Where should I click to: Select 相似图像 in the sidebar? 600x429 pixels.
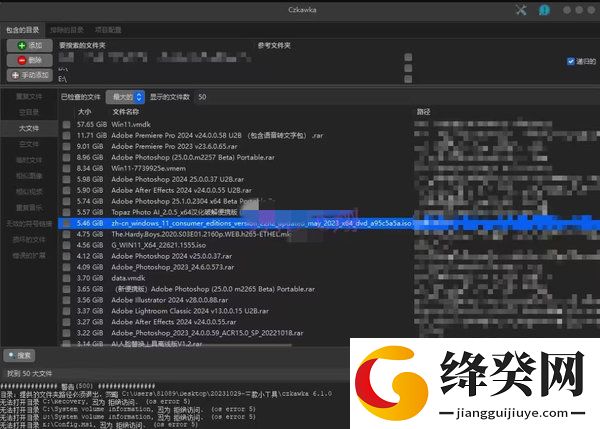(x=29, y=176)
